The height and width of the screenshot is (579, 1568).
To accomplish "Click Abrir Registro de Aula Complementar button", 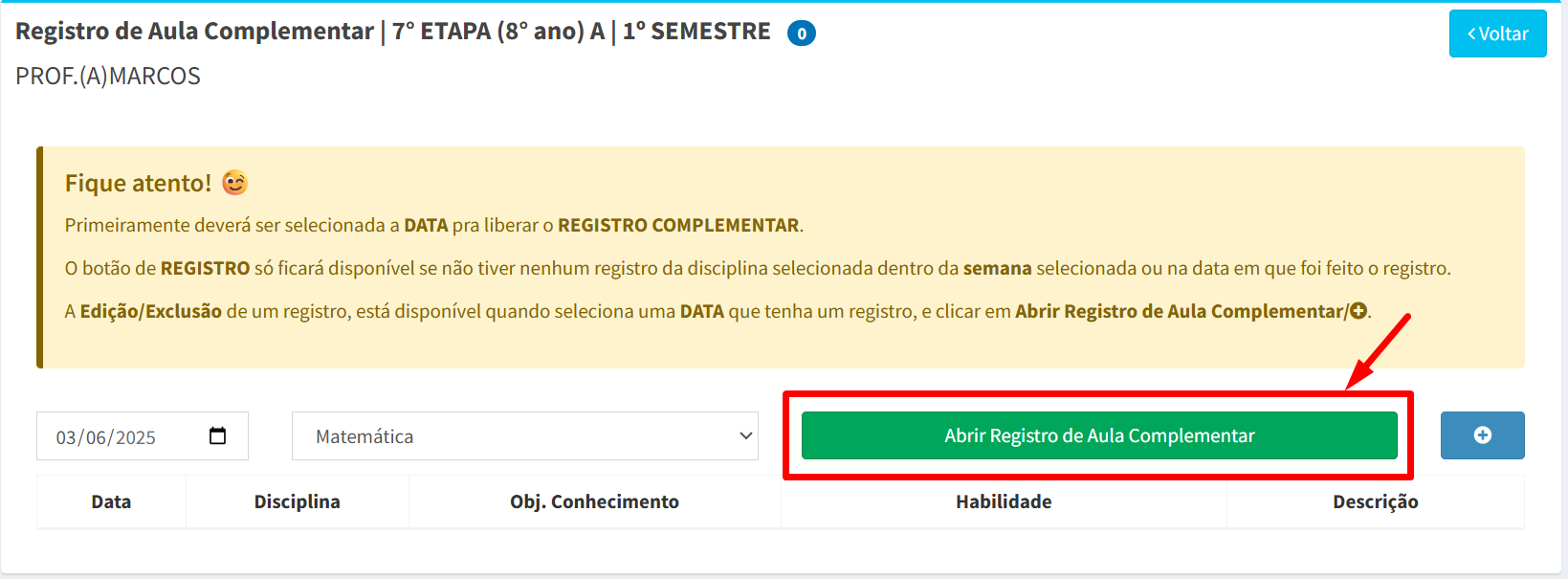I will pos(1099,435).
